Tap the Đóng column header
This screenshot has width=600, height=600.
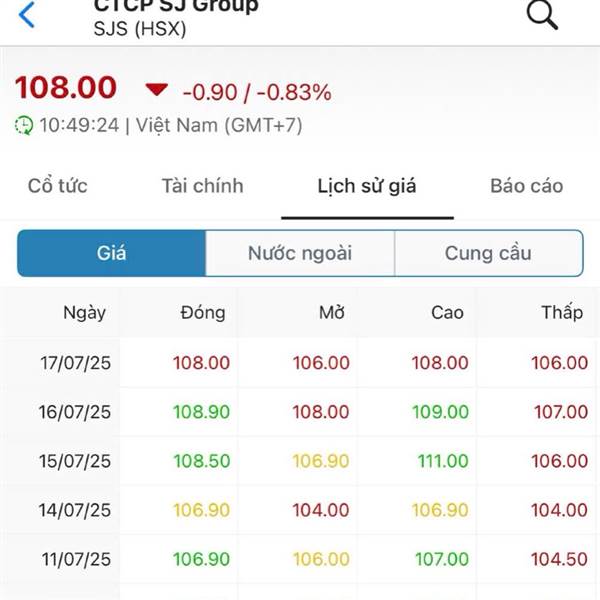(202, 313)
